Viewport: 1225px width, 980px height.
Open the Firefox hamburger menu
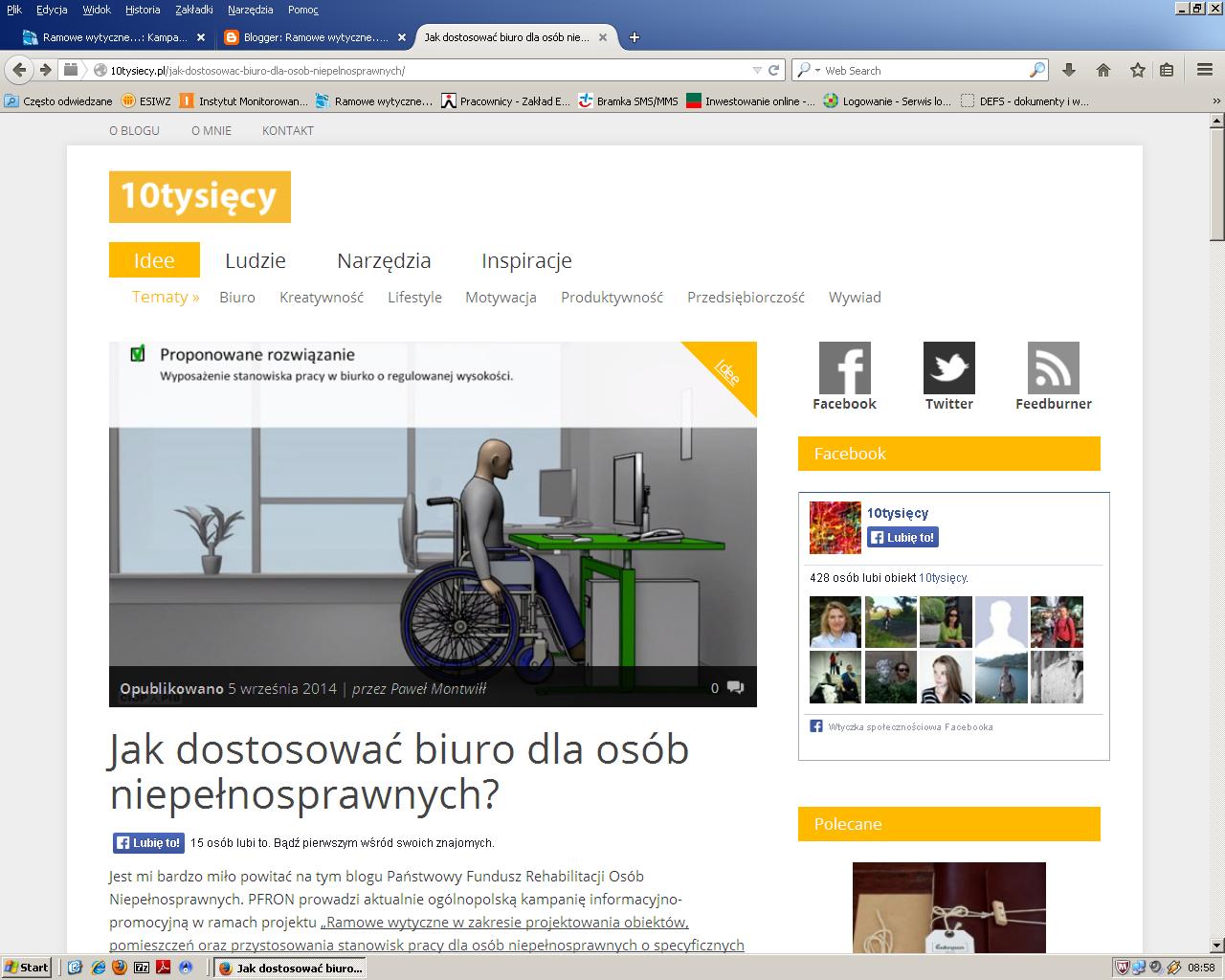[x=1205, y=70]
